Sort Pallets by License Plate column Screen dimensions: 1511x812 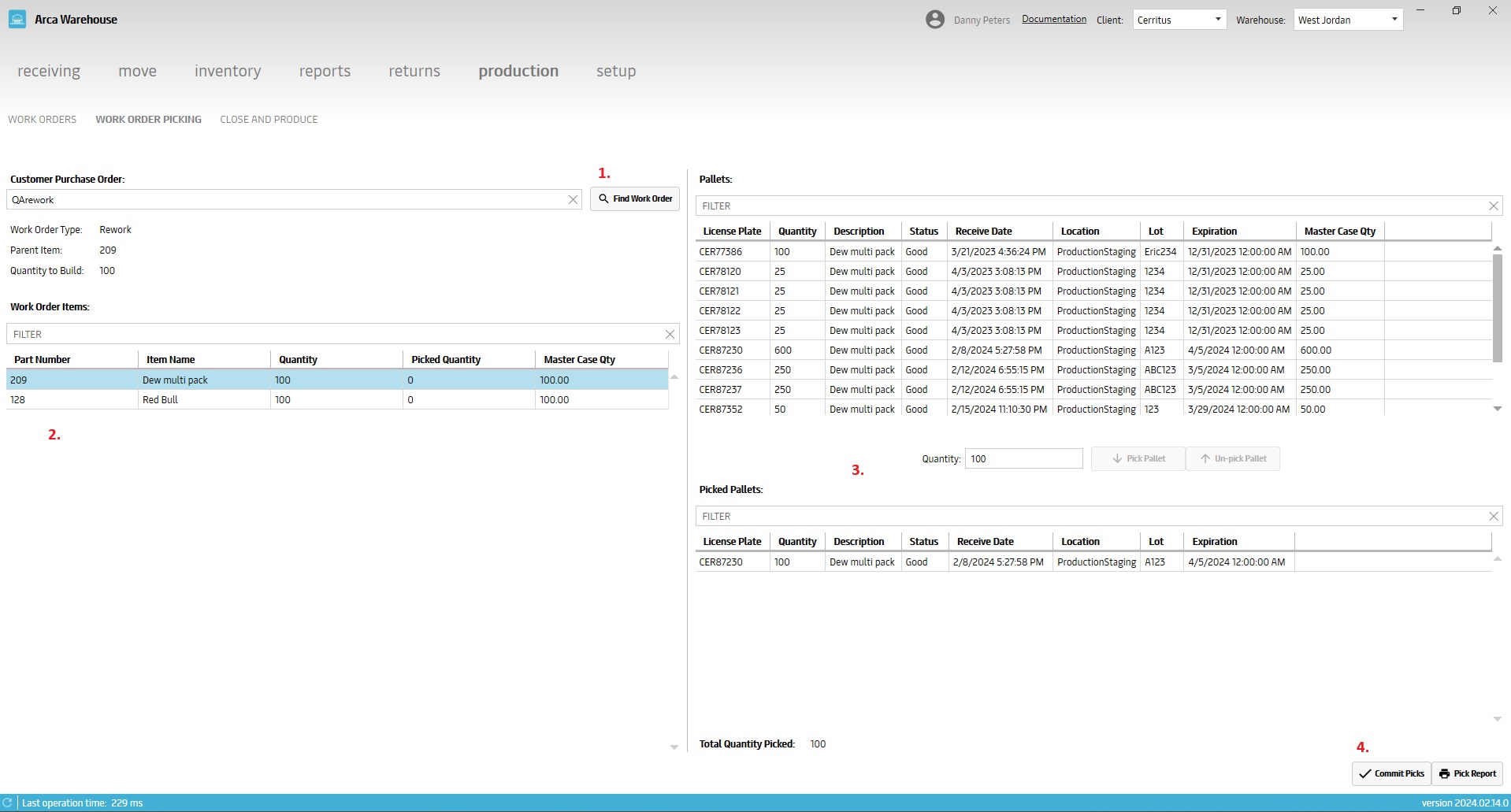pyautogui.click(x=732, y=231)
